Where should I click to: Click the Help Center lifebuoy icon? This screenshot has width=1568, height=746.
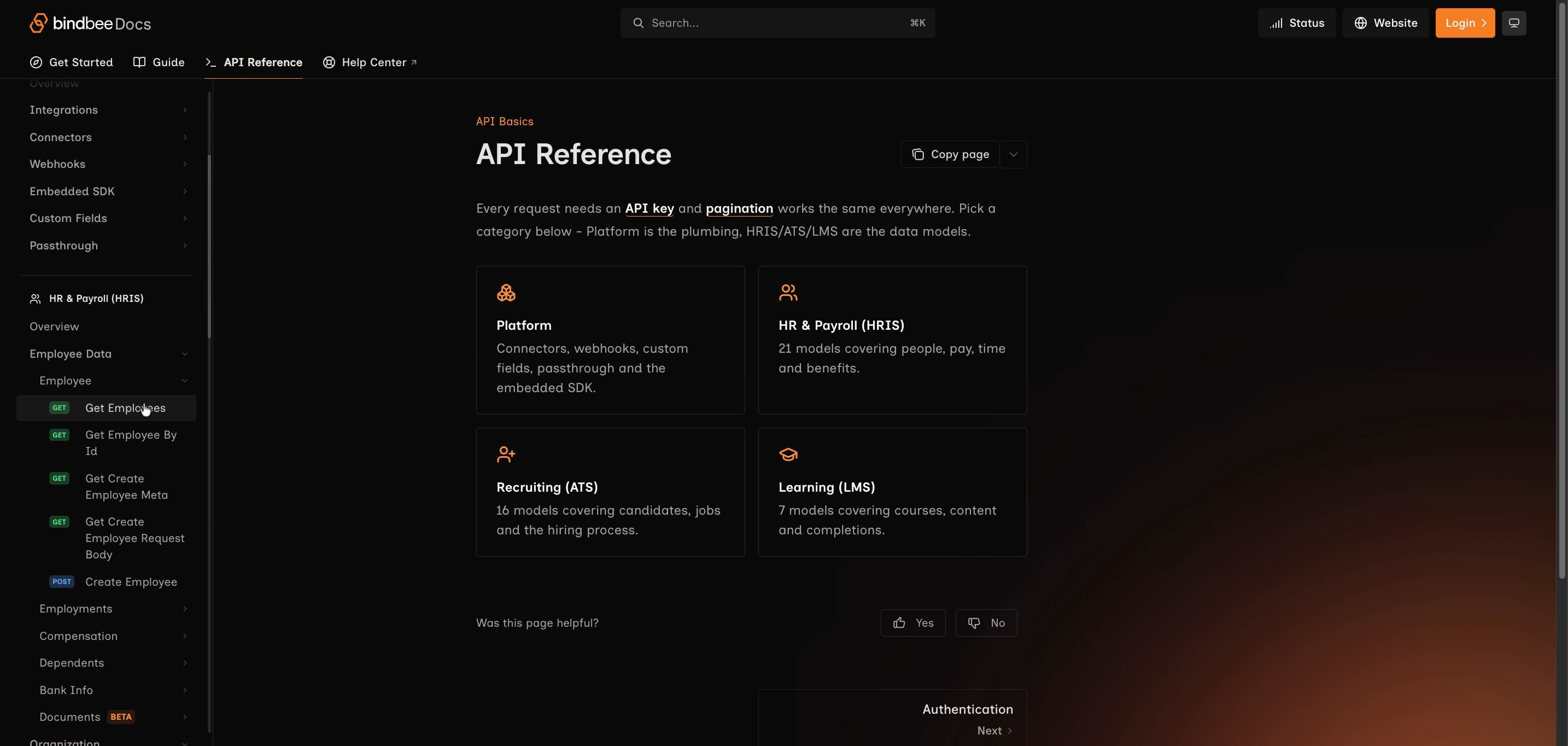click(329, 62)
